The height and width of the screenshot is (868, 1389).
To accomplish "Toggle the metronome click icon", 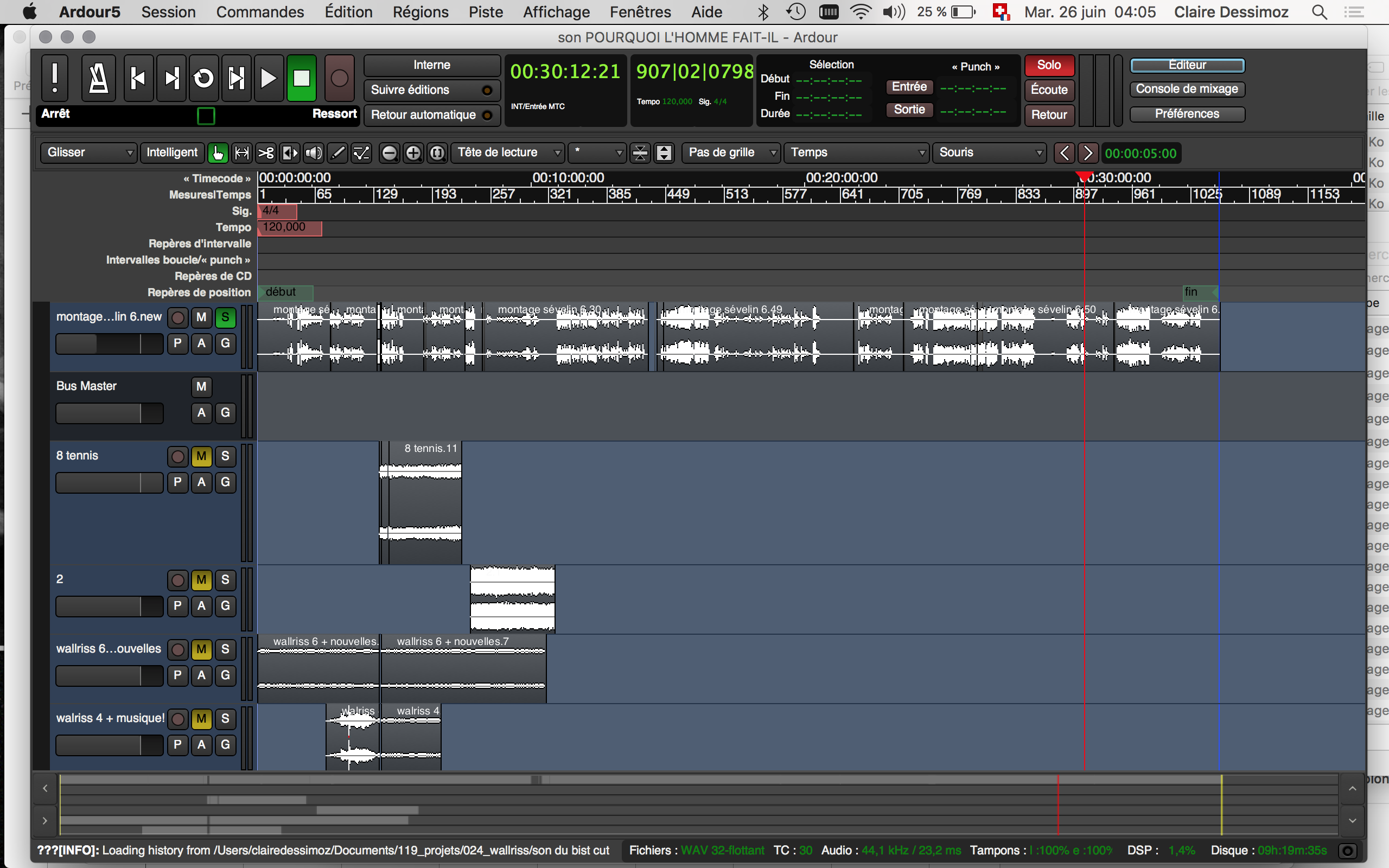I will tap(99, 78).
